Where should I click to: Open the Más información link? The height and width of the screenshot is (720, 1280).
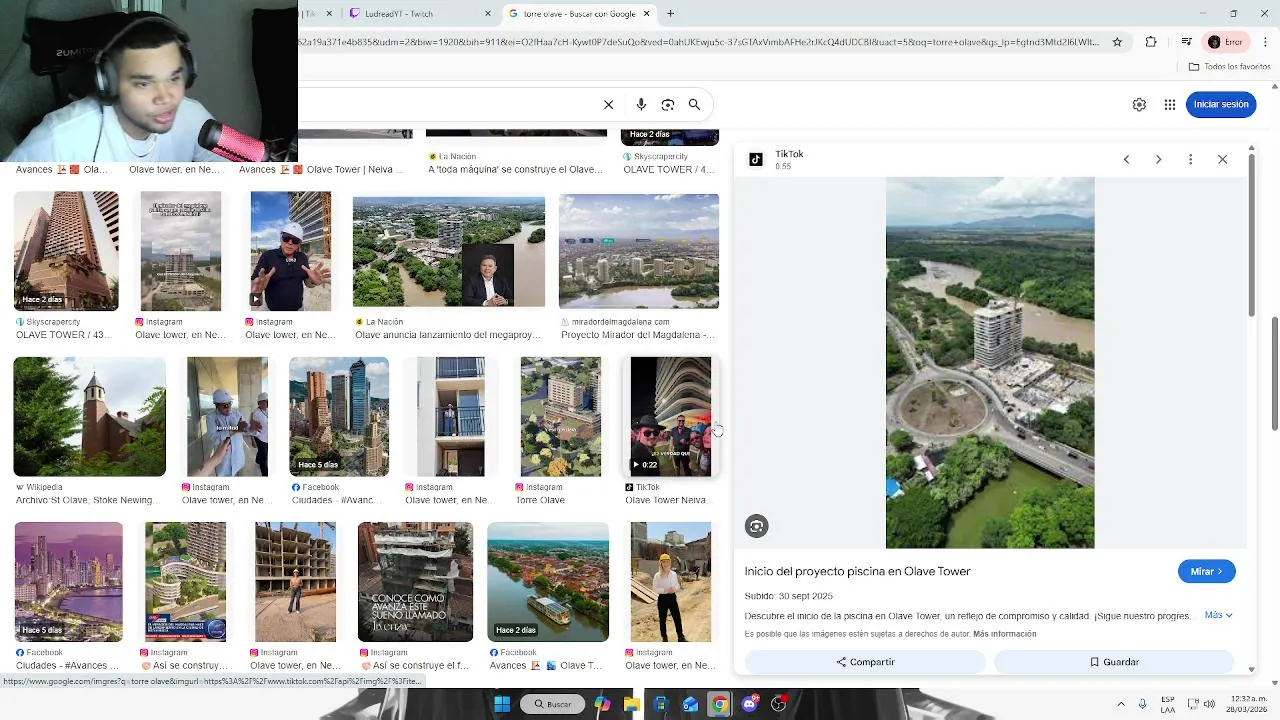tap(1004, 634)
